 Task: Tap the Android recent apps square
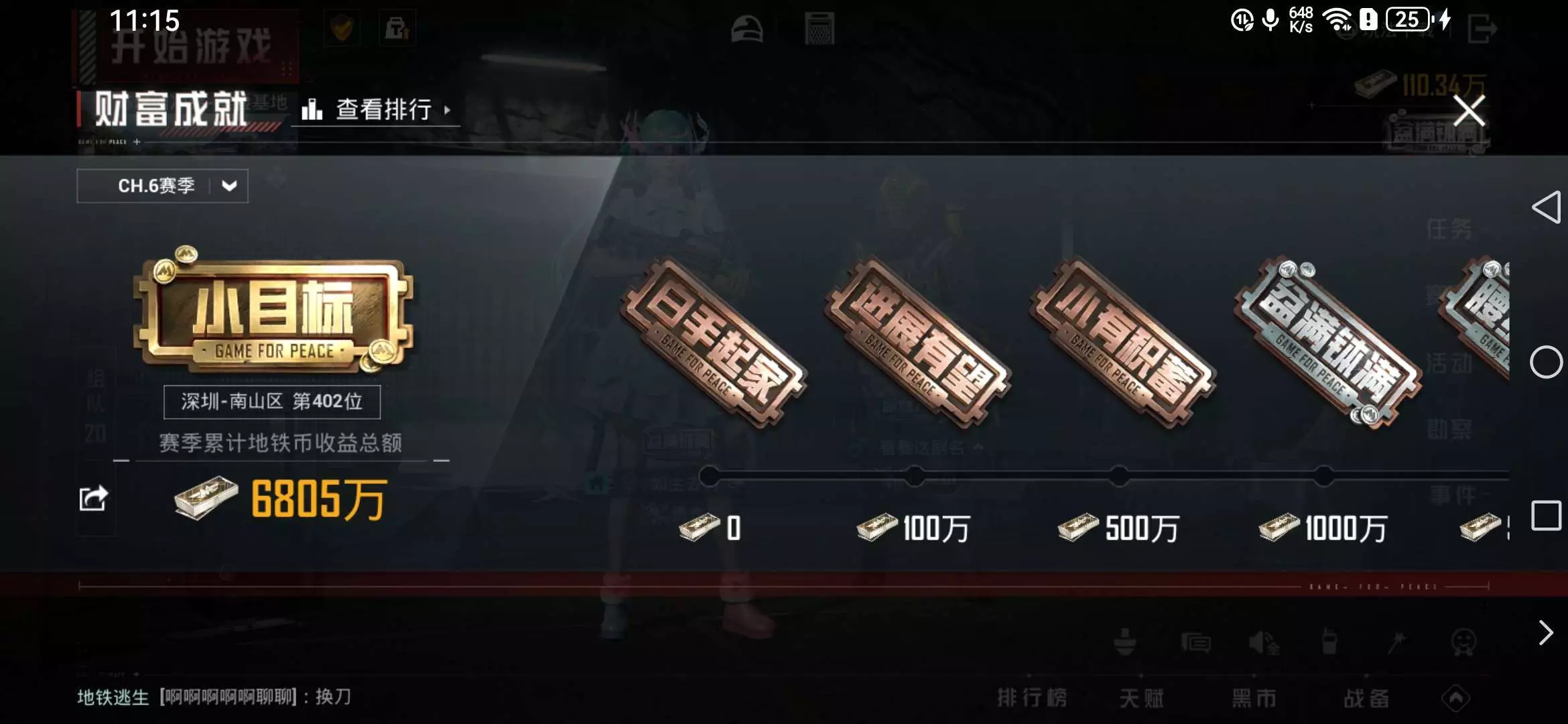pyautogui.click(x=1547, y=516)
